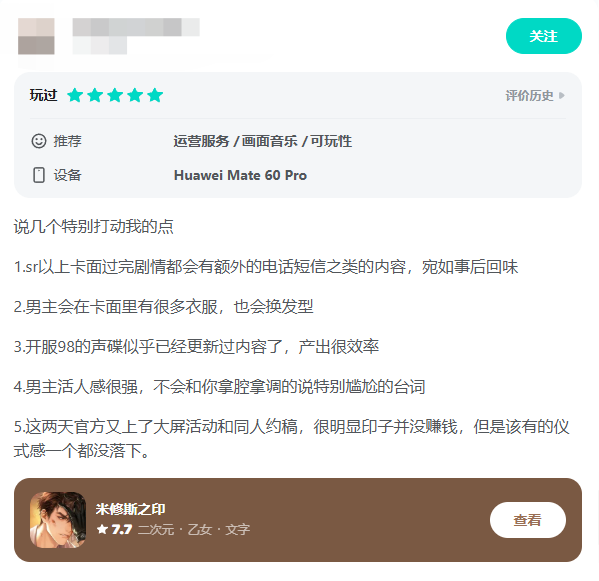This screenshot has height=581, width=599.
Task: Click the 7.7 score star icon
Action: point(102,529)
